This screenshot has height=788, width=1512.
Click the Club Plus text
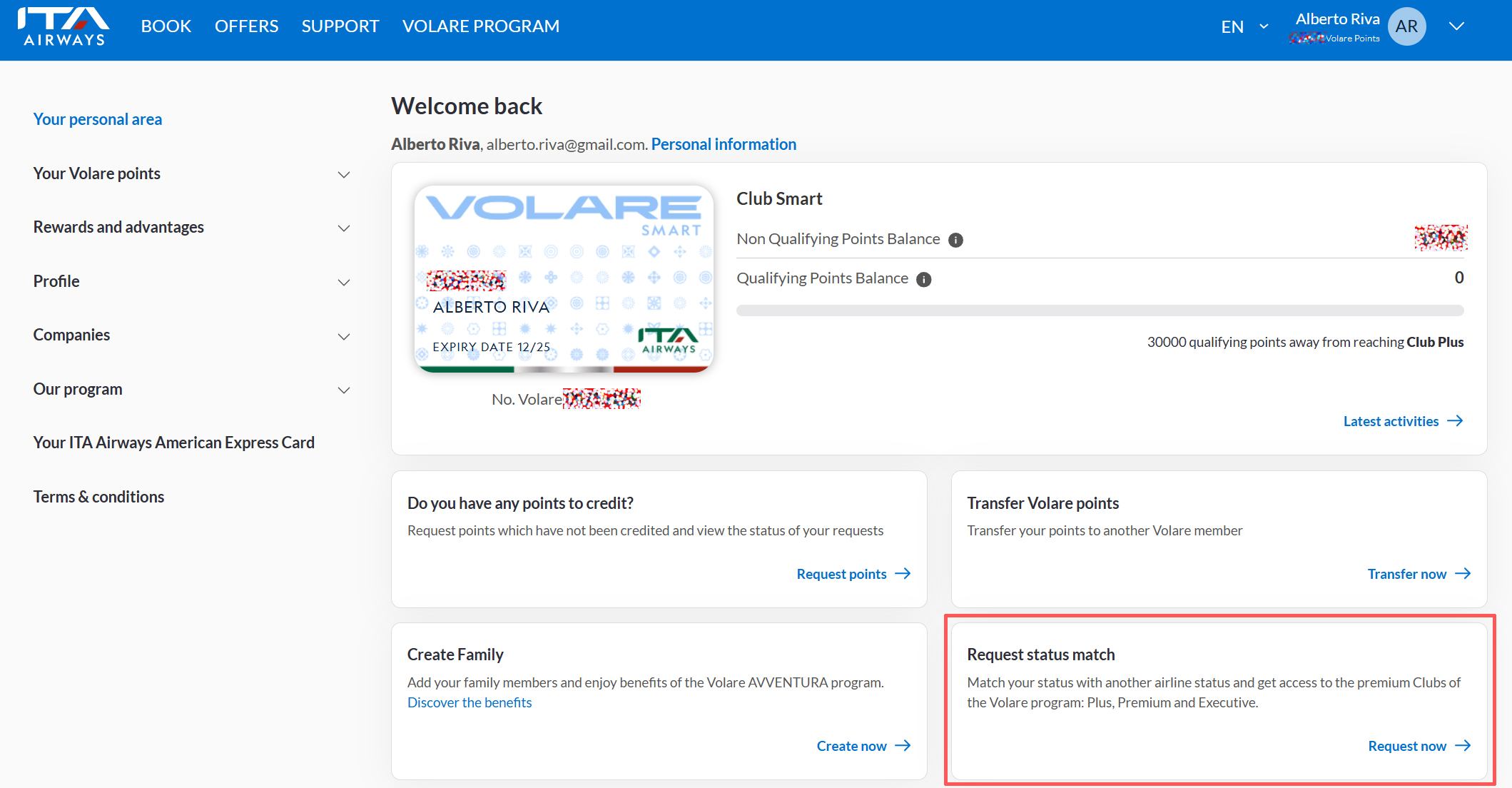click(1435, 342)
